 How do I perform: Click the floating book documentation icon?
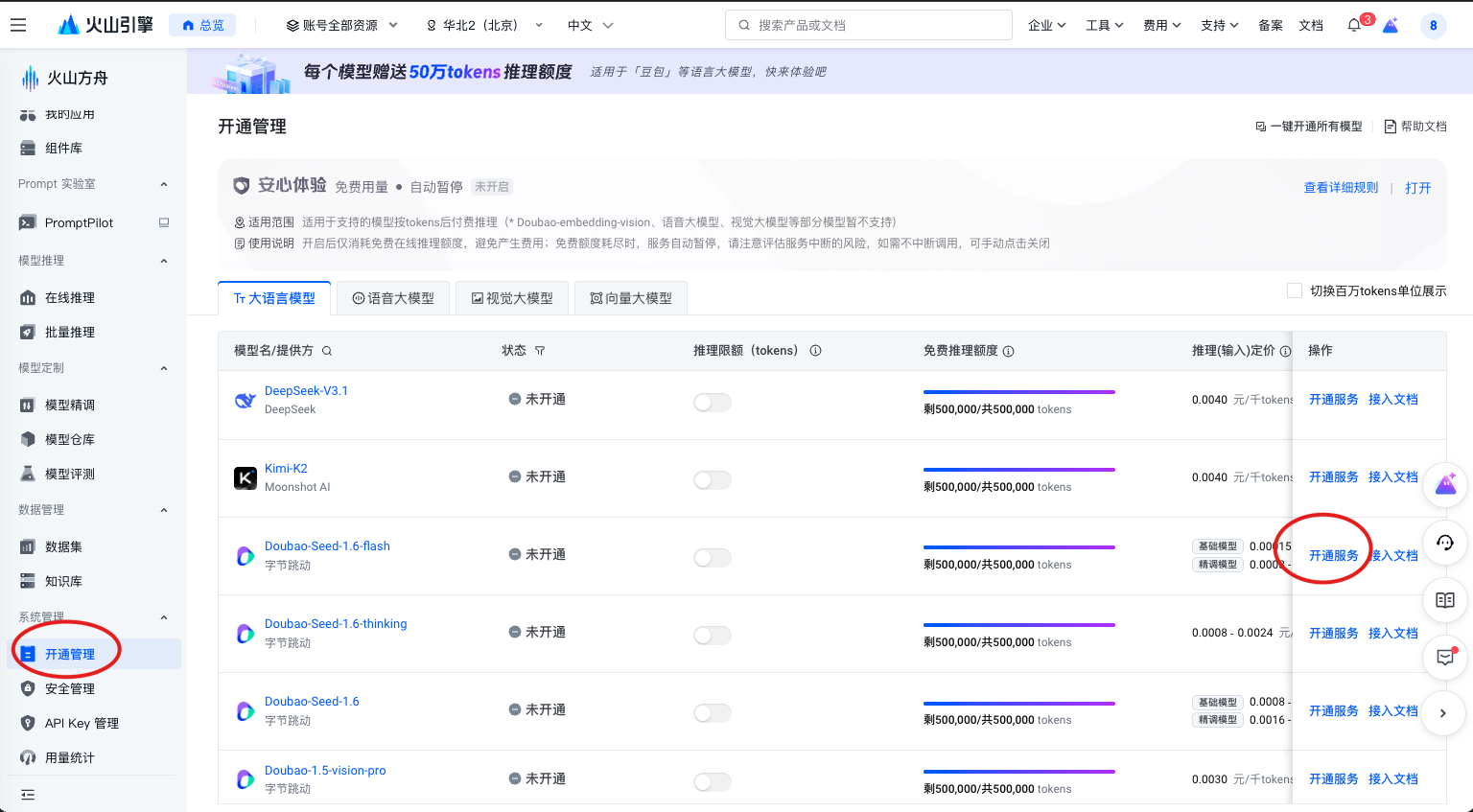(x=1445, y=600)
